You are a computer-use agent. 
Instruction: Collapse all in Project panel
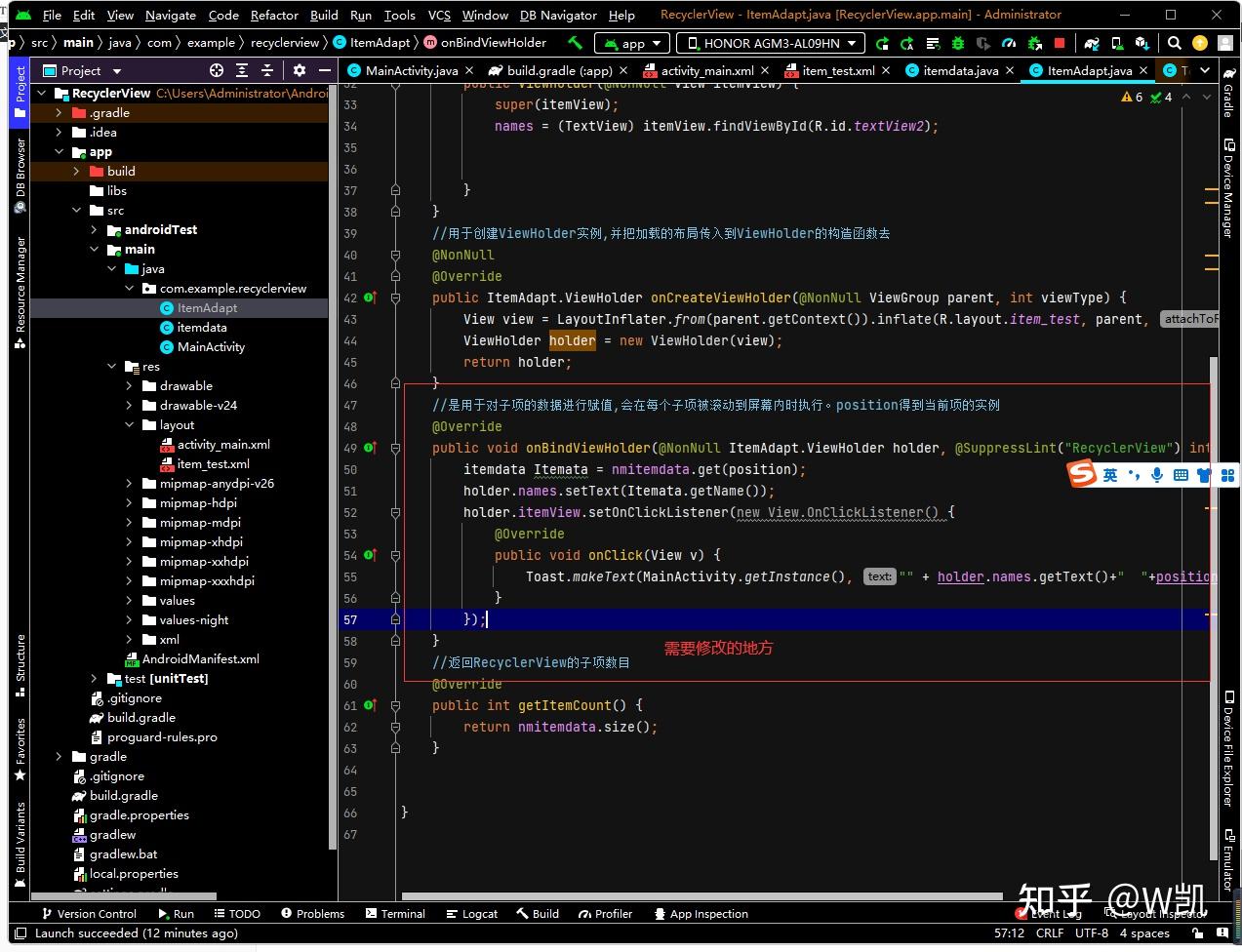(x=266, y=70)
